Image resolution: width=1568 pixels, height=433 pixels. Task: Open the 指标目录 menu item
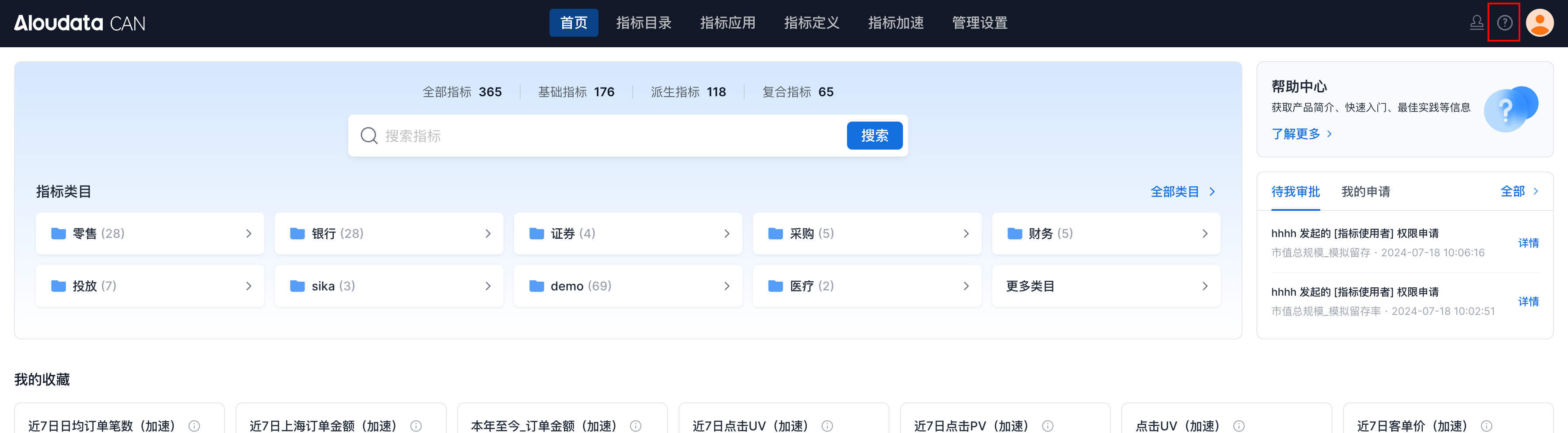[644, 23]
